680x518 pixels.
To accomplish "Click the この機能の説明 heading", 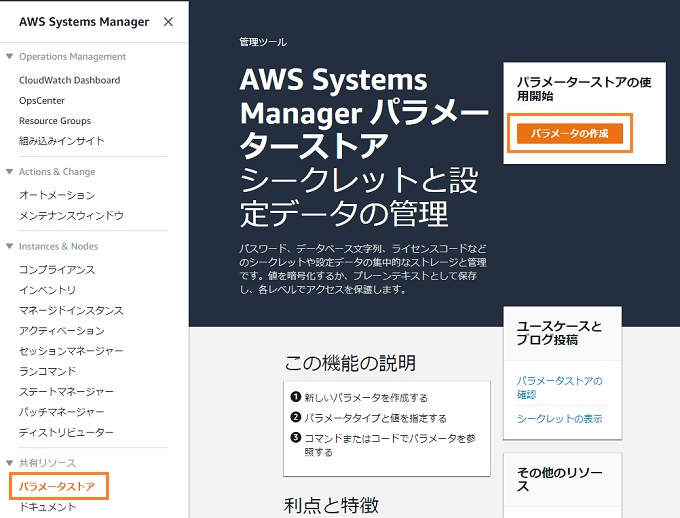I will [x=350, y=363].
